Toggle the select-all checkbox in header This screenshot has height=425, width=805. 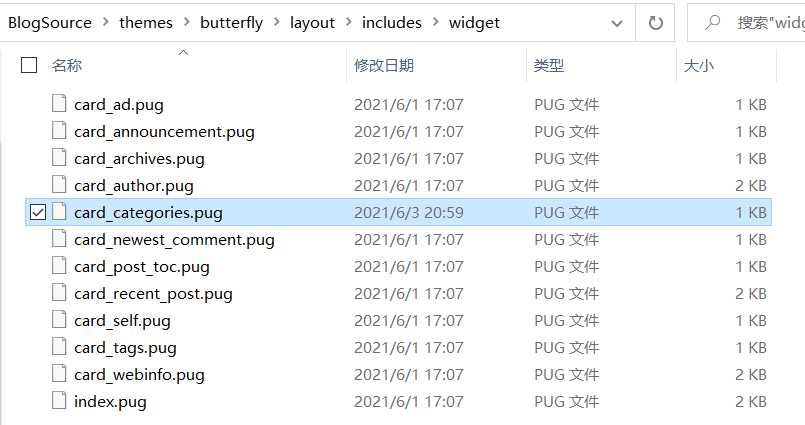click(29, 65)
